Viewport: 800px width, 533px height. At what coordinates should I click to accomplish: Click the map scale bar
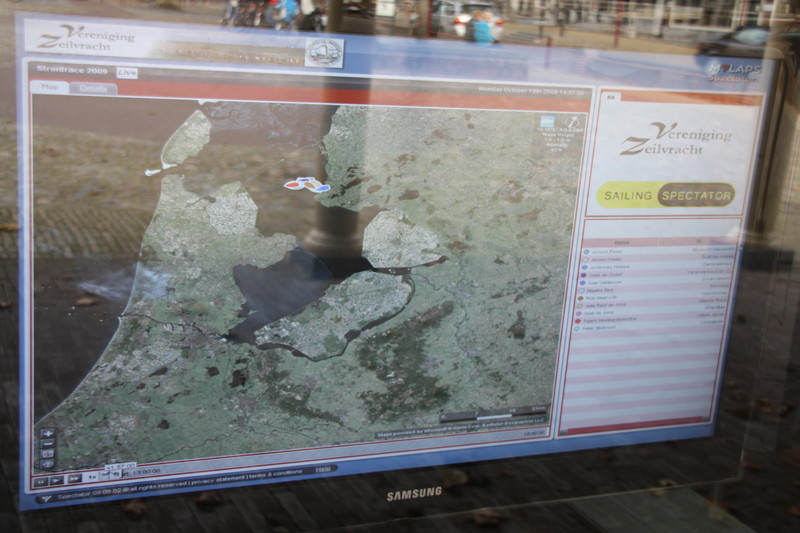pos(494,415)
